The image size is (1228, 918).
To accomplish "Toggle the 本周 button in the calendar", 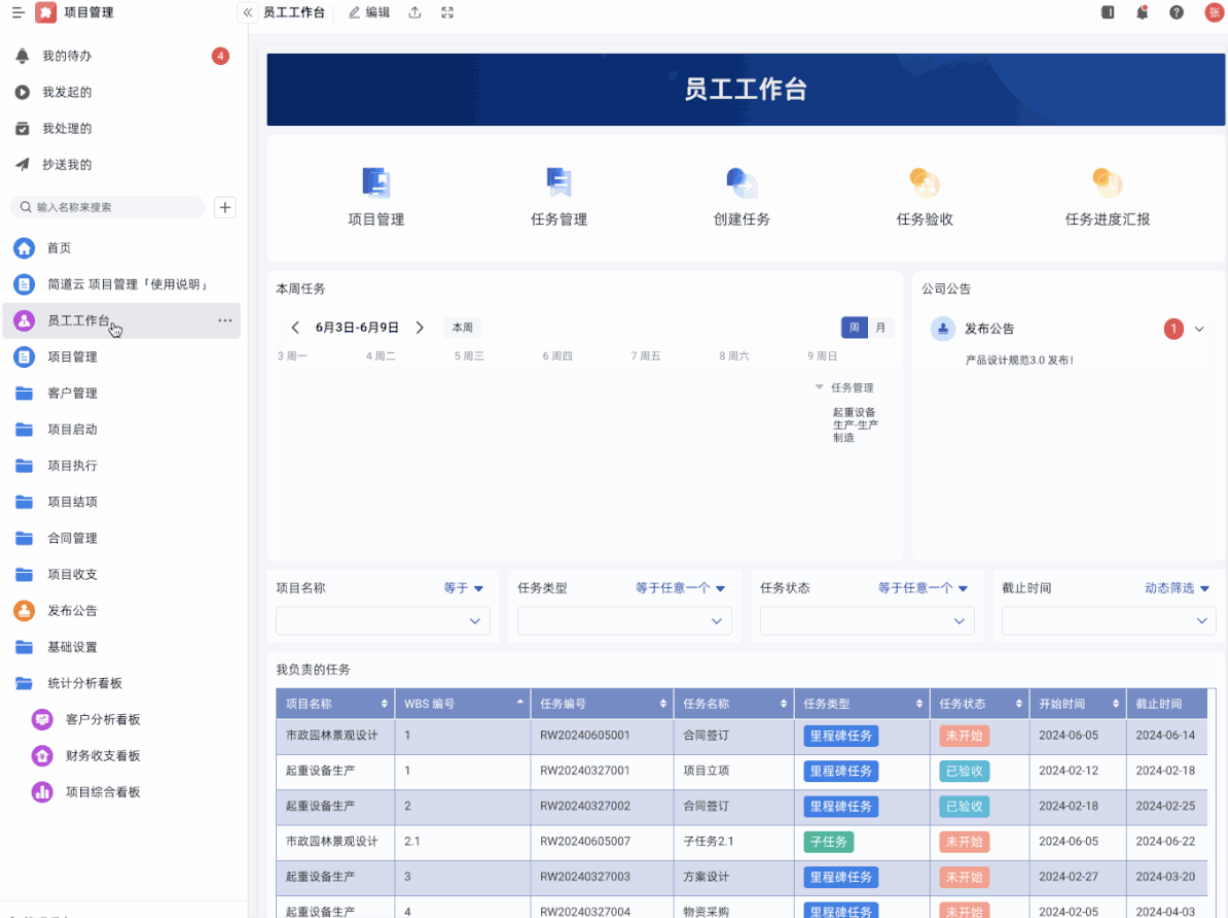I will point(462,327).
